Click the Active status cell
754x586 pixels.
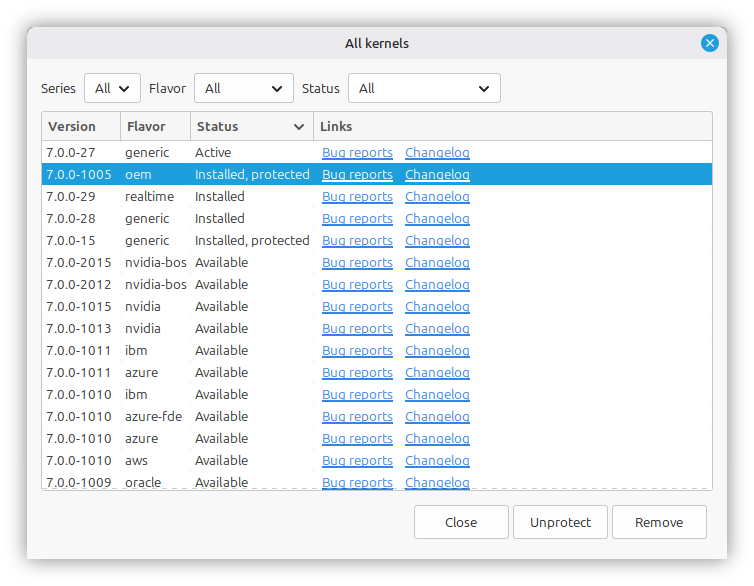[x=213, y=152]
